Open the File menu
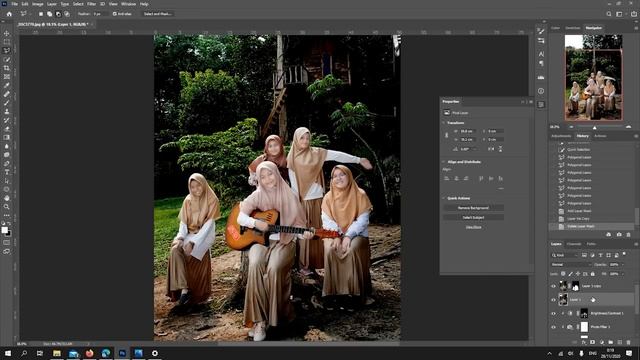 (15, 4)
